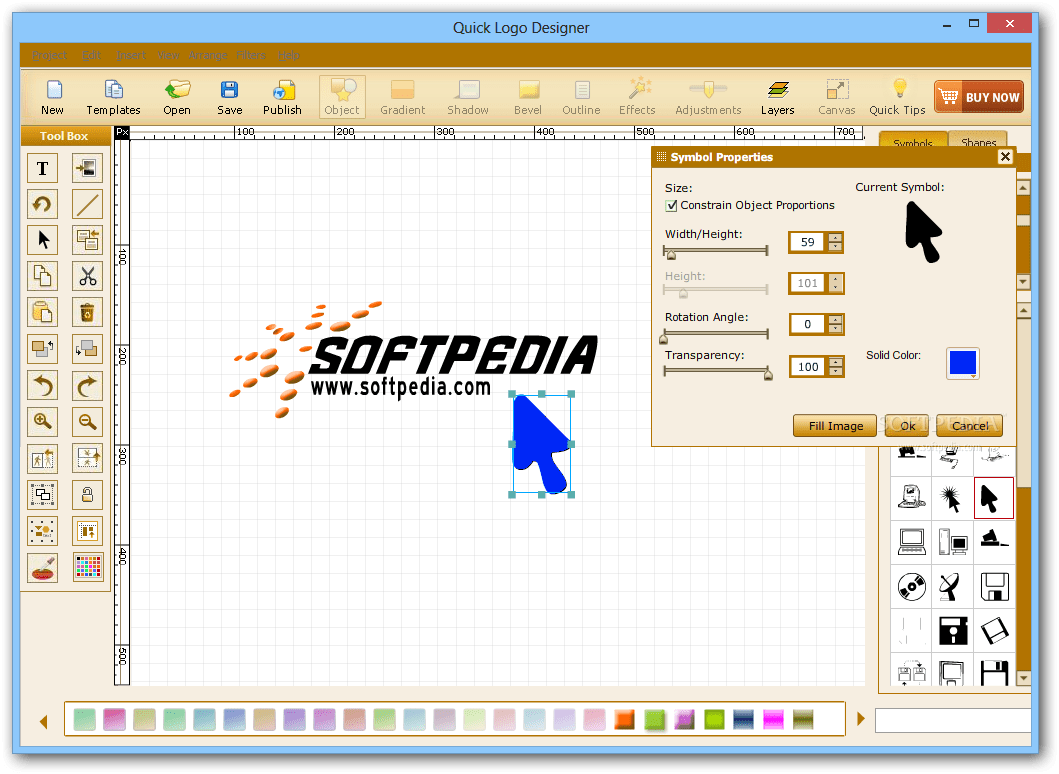The image size is (1059, 774).
Task: Click the Cancel button
Action: click(970, 426)
